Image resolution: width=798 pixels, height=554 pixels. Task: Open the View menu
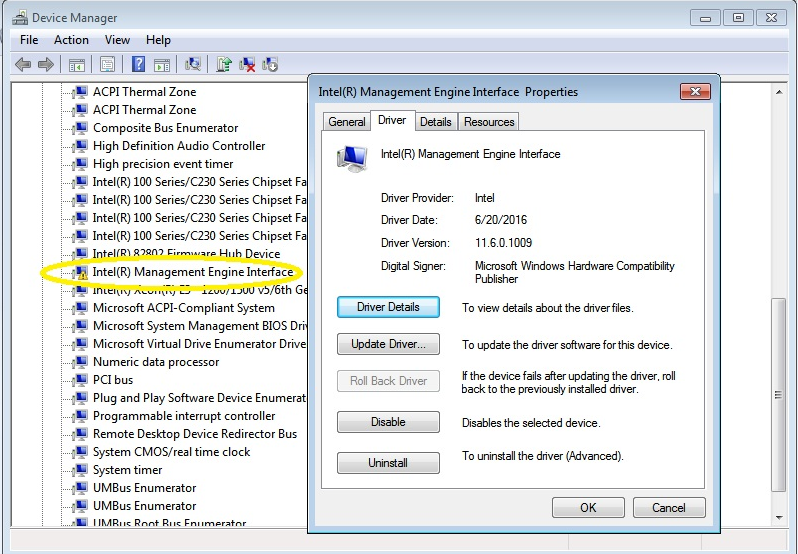pyautogui.click(x=117, y=40)
